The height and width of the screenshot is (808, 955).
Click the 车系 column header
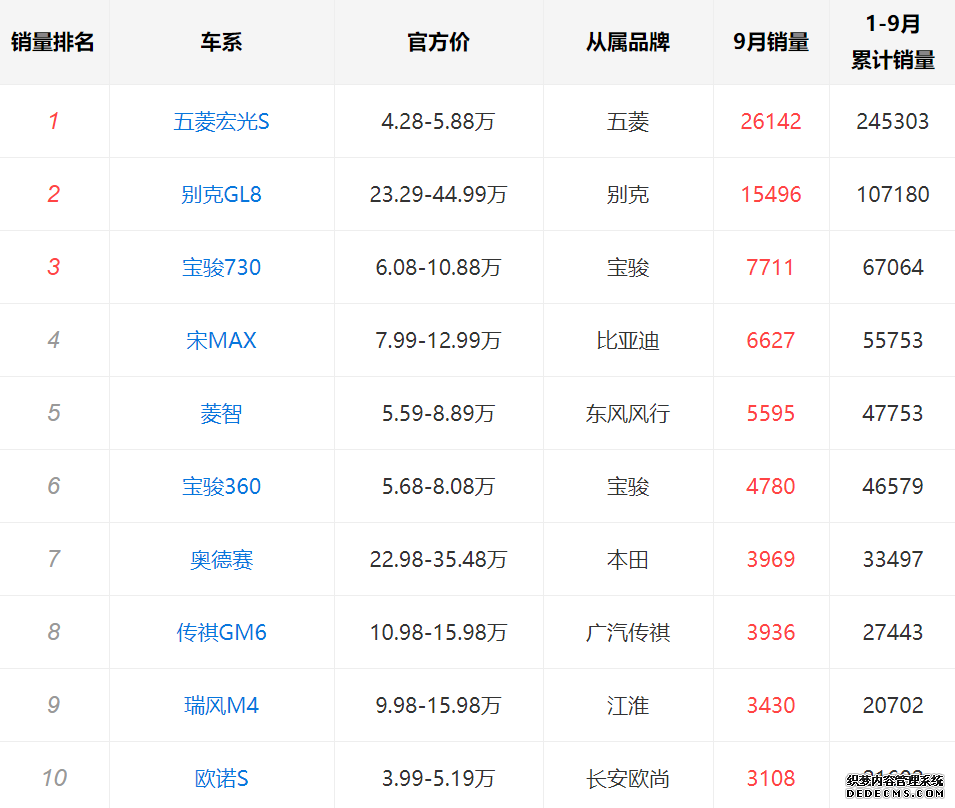(221, 42)
